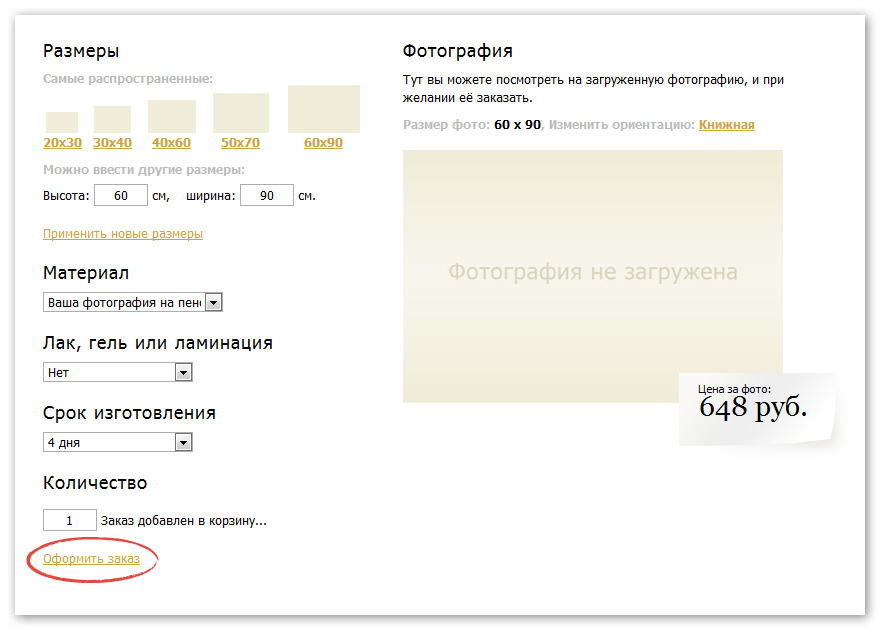Choose the 50x70 size link
Screen dimensions: 880x630
[240, 142]
